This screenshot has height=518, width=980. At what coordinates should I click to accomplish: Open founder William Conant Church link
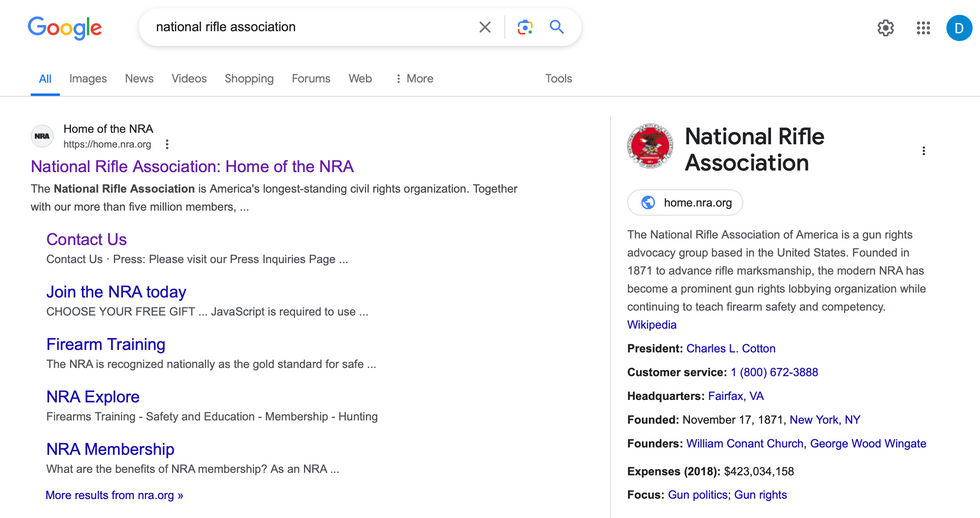click(x=744, y=444)
